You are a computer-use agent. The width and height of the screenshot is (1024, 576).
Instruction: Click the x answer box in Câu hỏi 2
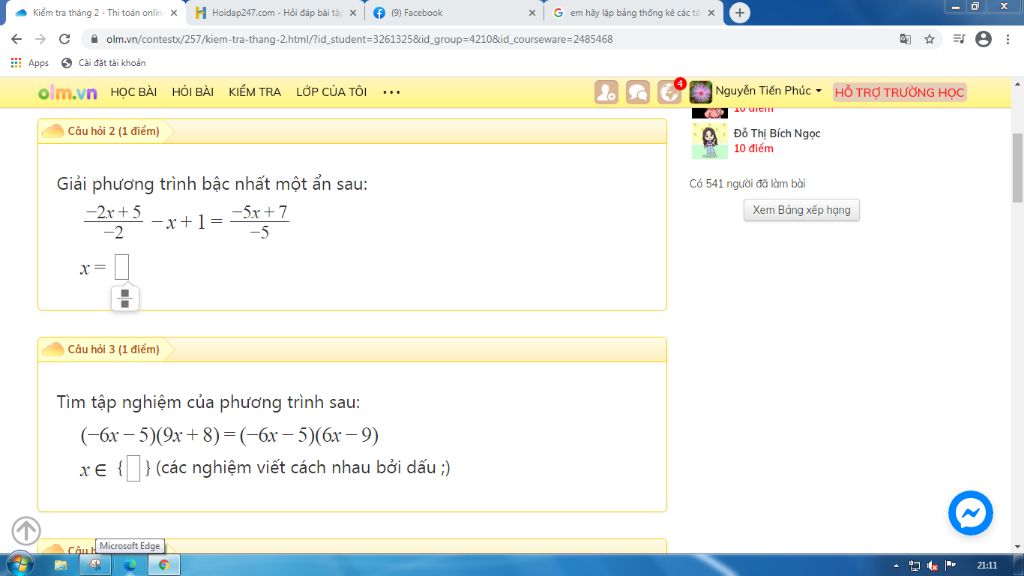click(121, 266)
